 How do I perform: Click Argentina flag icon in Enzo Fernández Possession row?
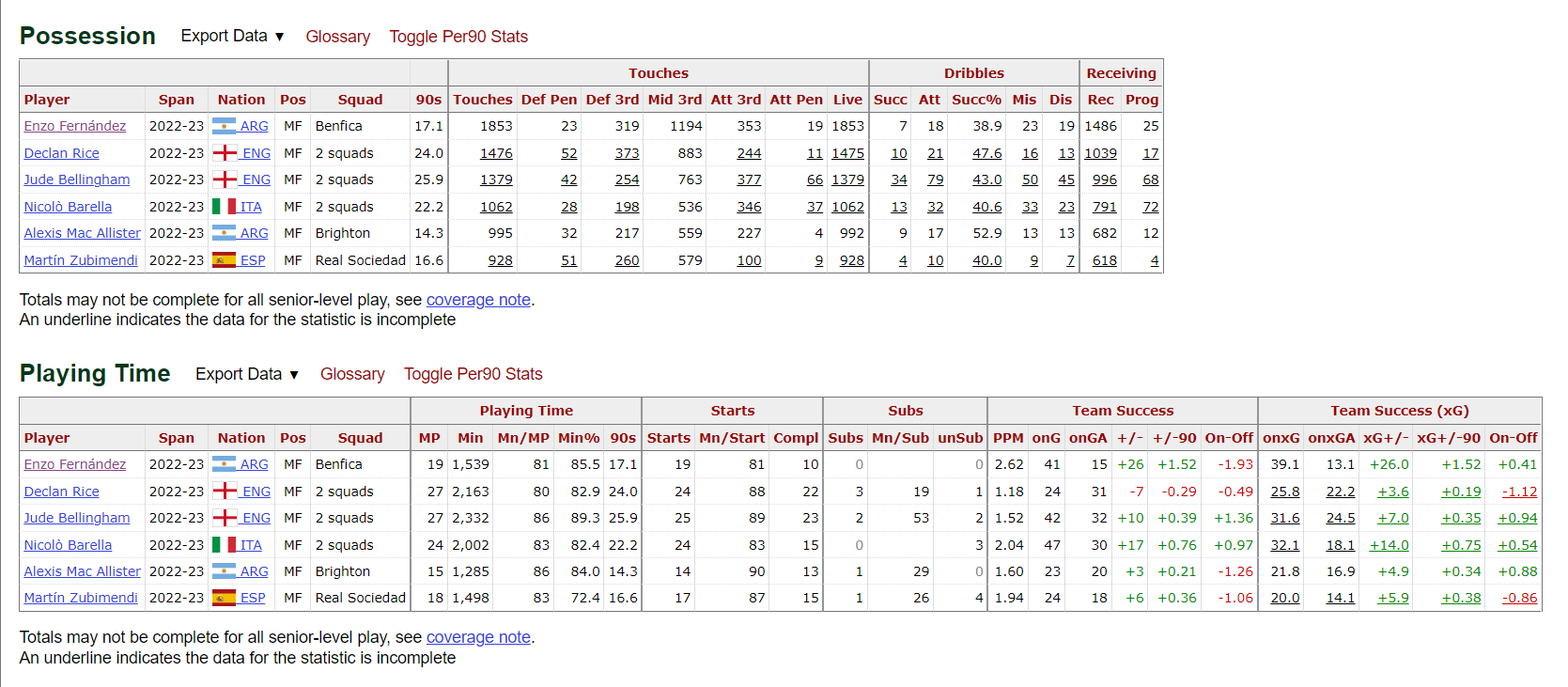pyautogui.click(x=224, y=126)
